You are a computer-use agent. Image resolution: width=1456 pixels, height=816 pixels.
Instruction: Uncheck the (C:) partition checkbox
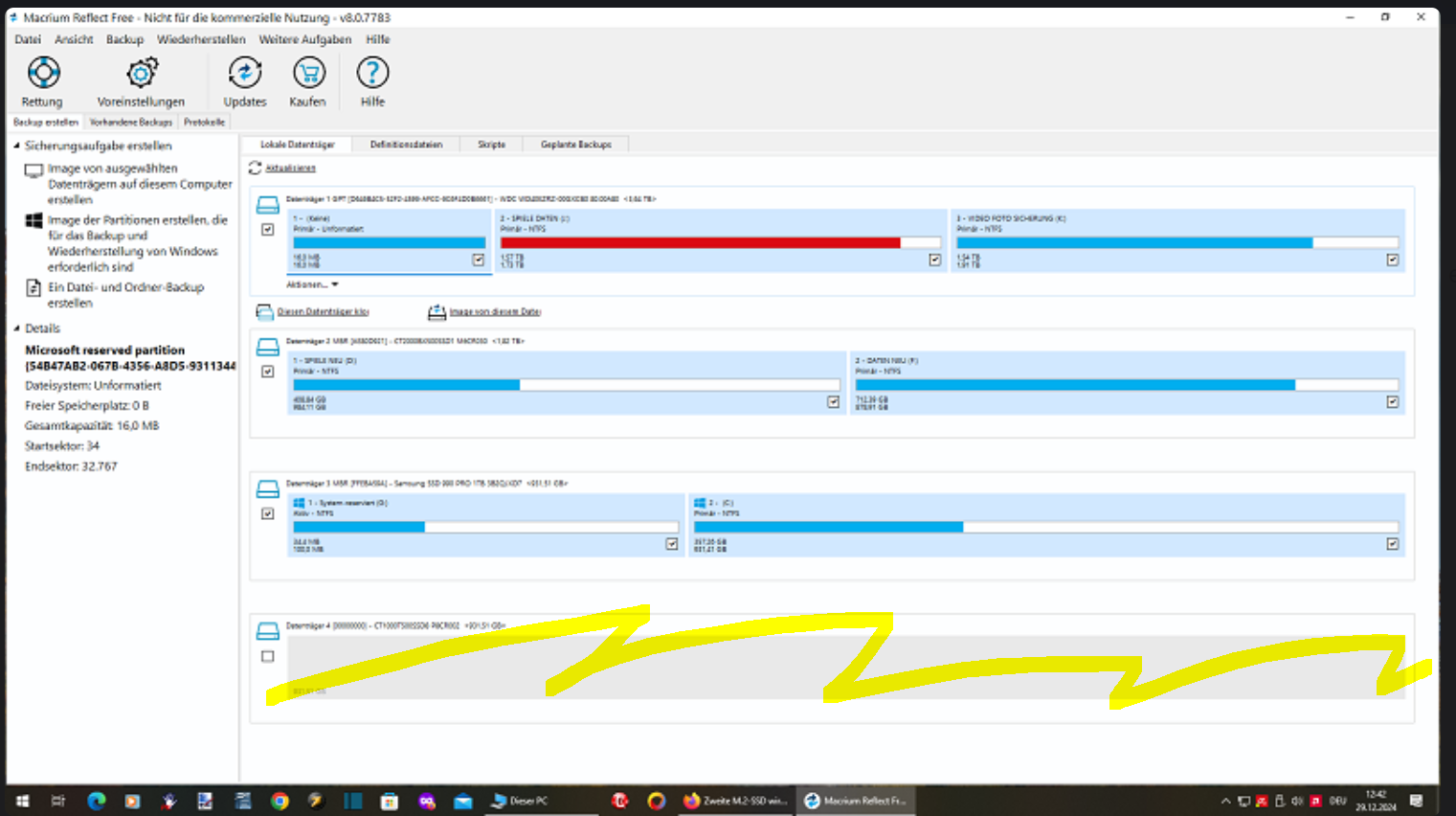click(1393, 544)
